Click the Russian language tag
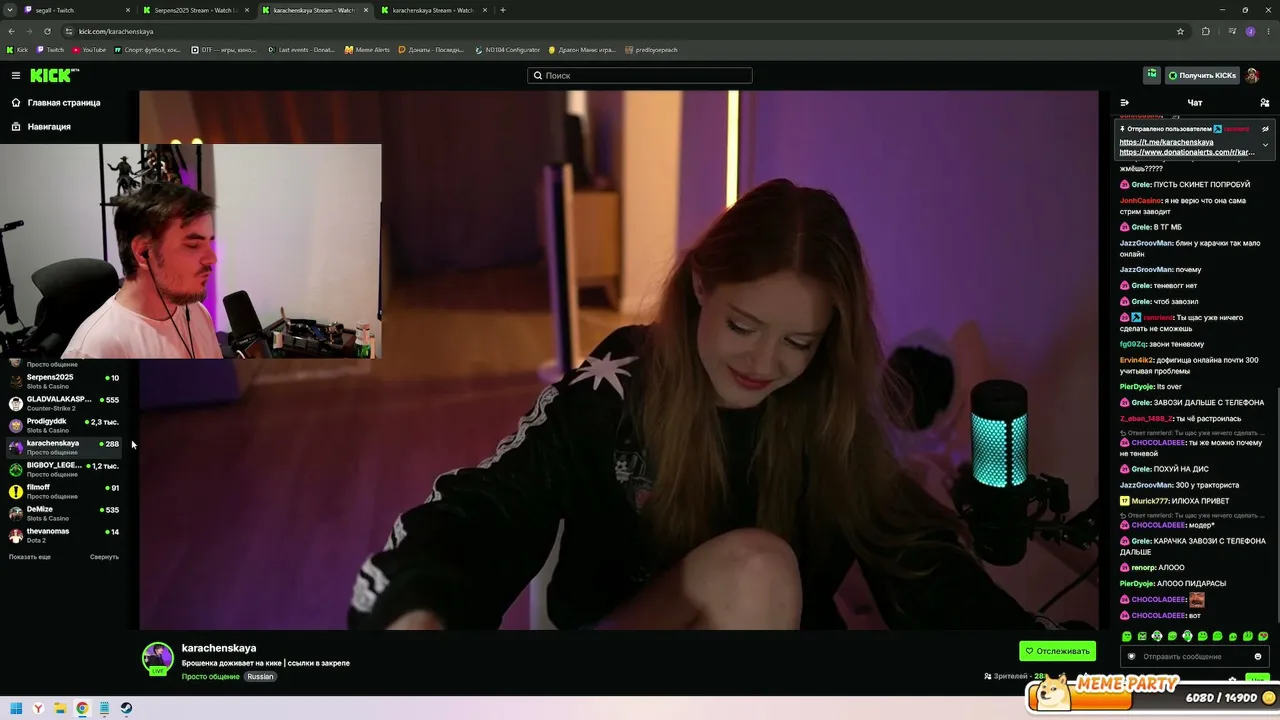Viewport: 1280px width, 720px height. point(260,677)
